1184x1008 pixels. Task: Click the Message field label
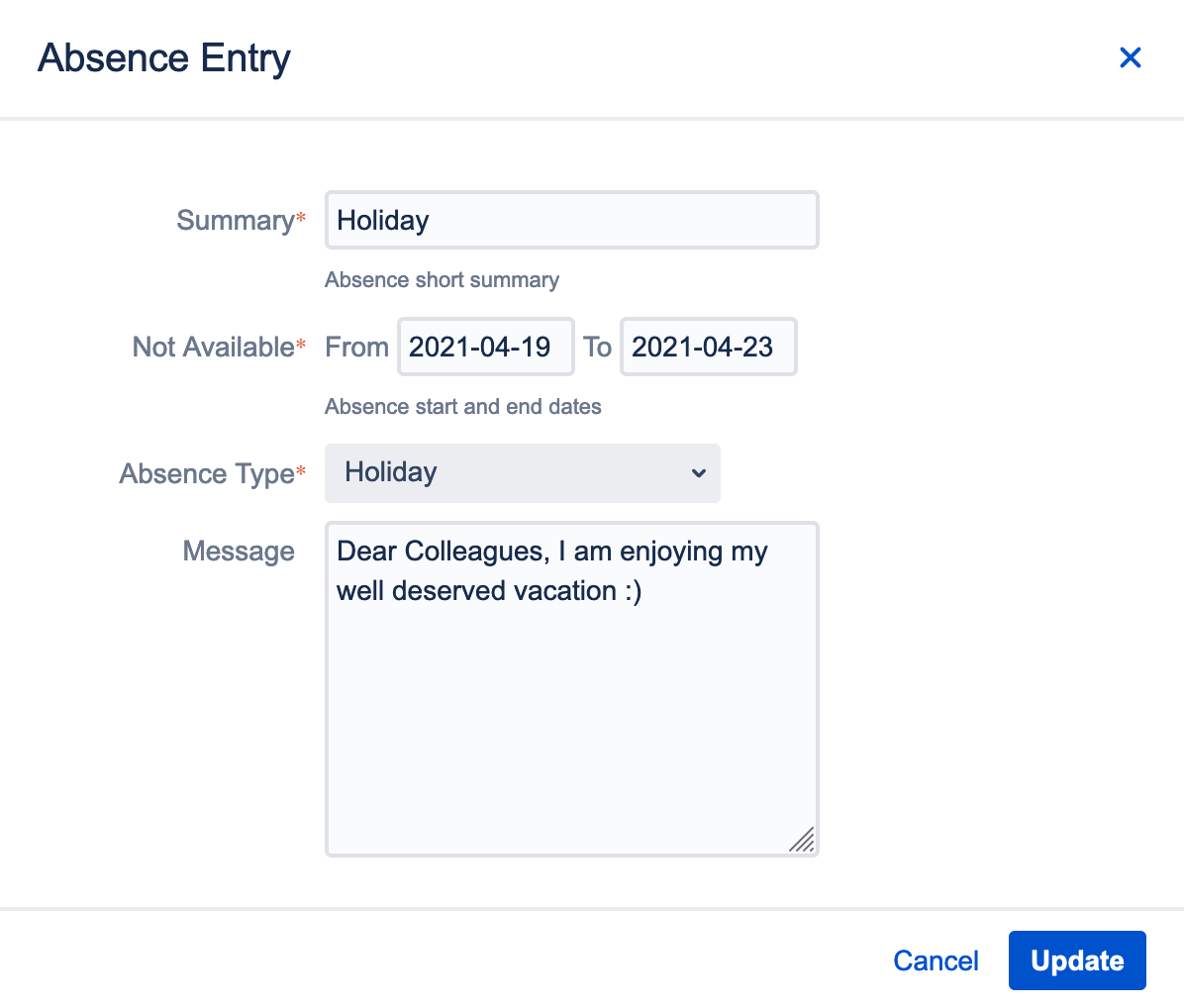pos(239,551)
